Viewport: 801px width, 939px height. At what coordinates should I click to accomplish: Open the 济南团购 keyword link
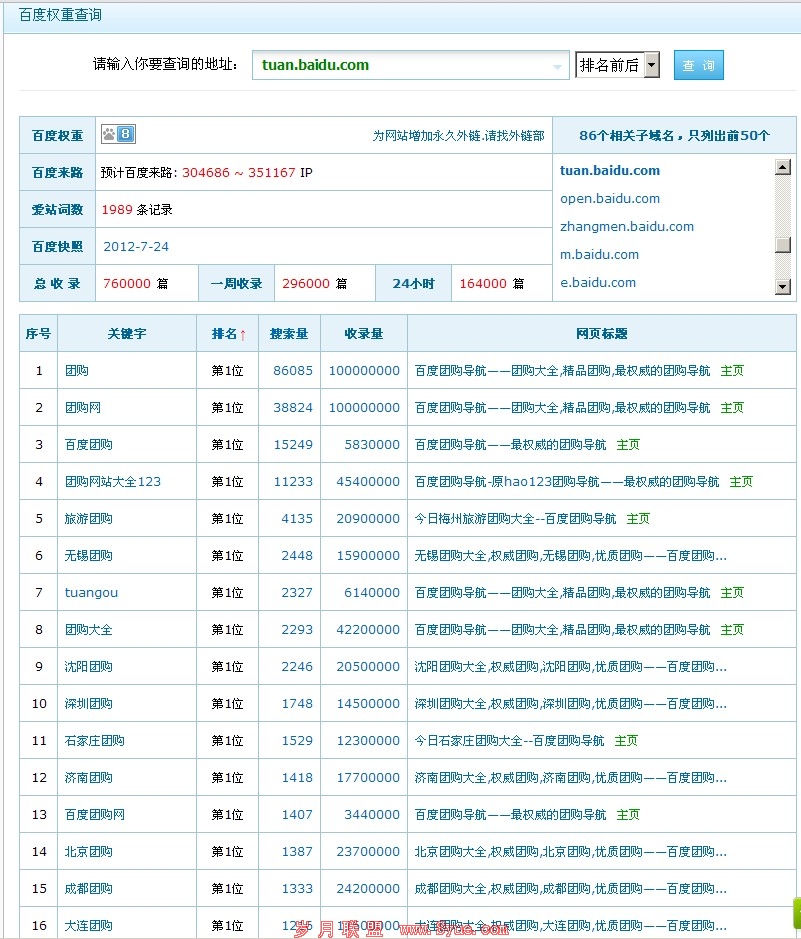click(89, 778)
